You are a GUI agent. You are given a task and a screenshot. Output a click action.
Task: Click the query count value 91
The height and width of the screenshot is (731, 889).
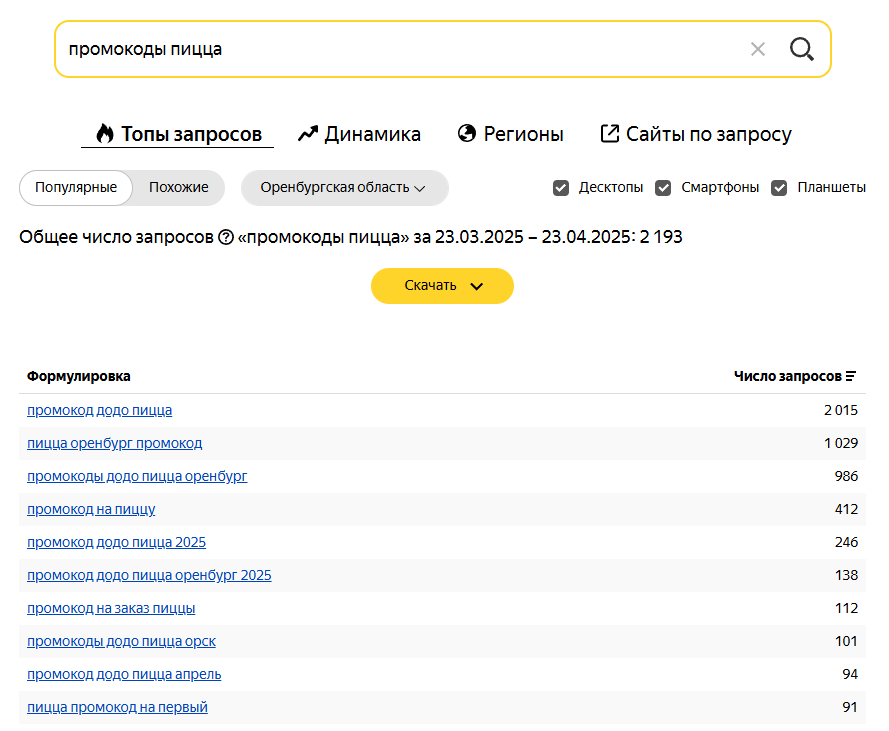[850, 707]
